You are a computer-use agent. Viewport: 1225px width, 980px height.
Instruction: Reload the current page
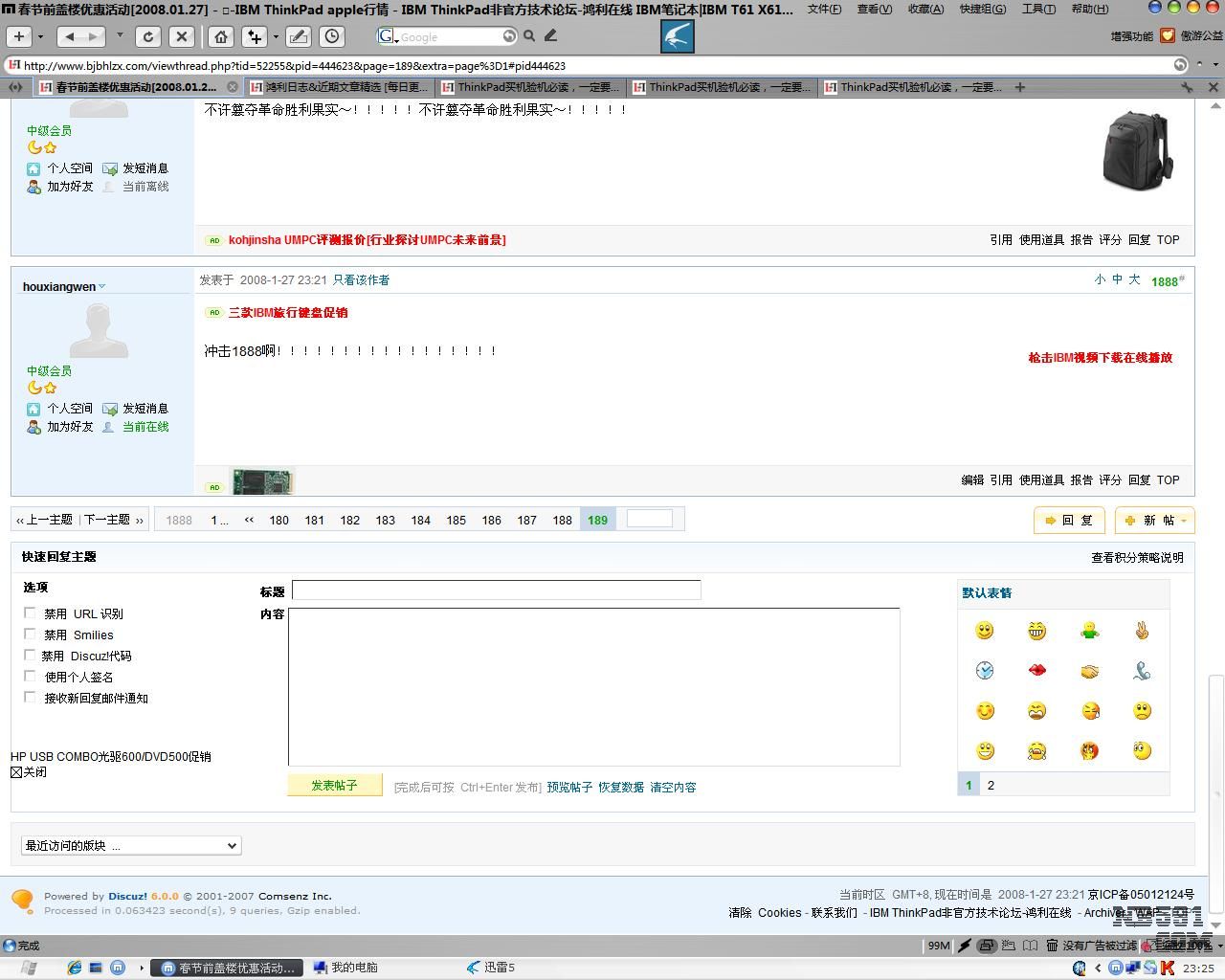pos(147,36)
